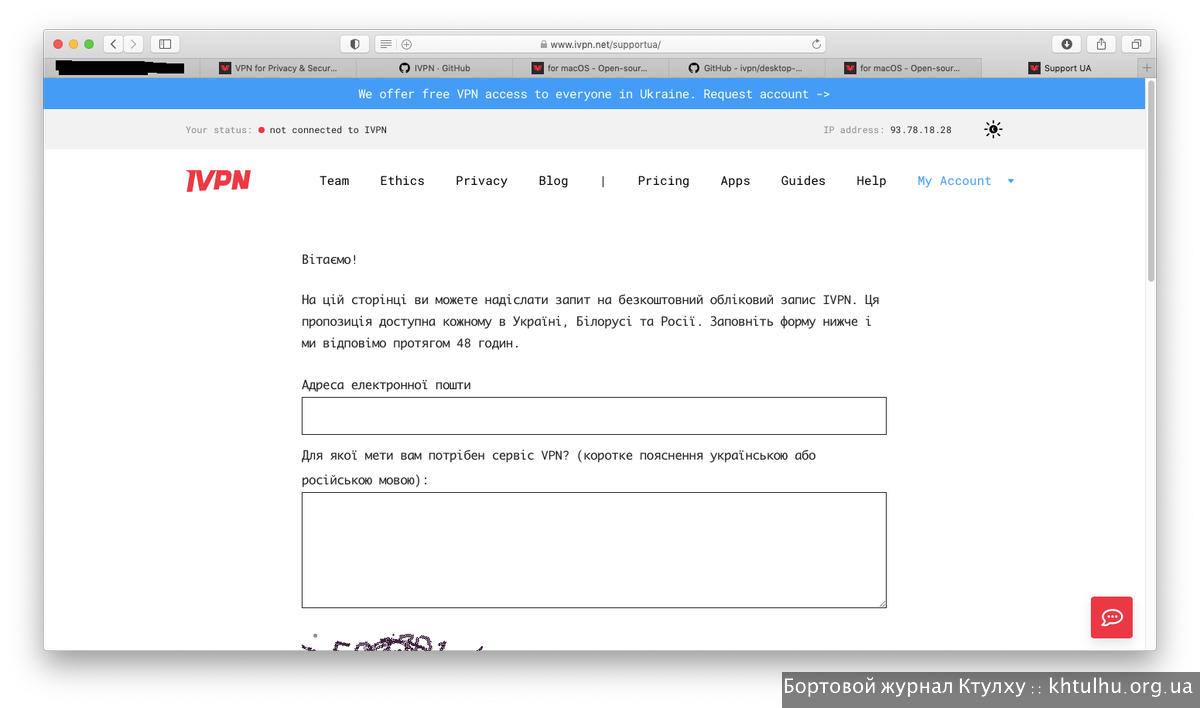Follow the Request account link in the banner

coord(766,94)
